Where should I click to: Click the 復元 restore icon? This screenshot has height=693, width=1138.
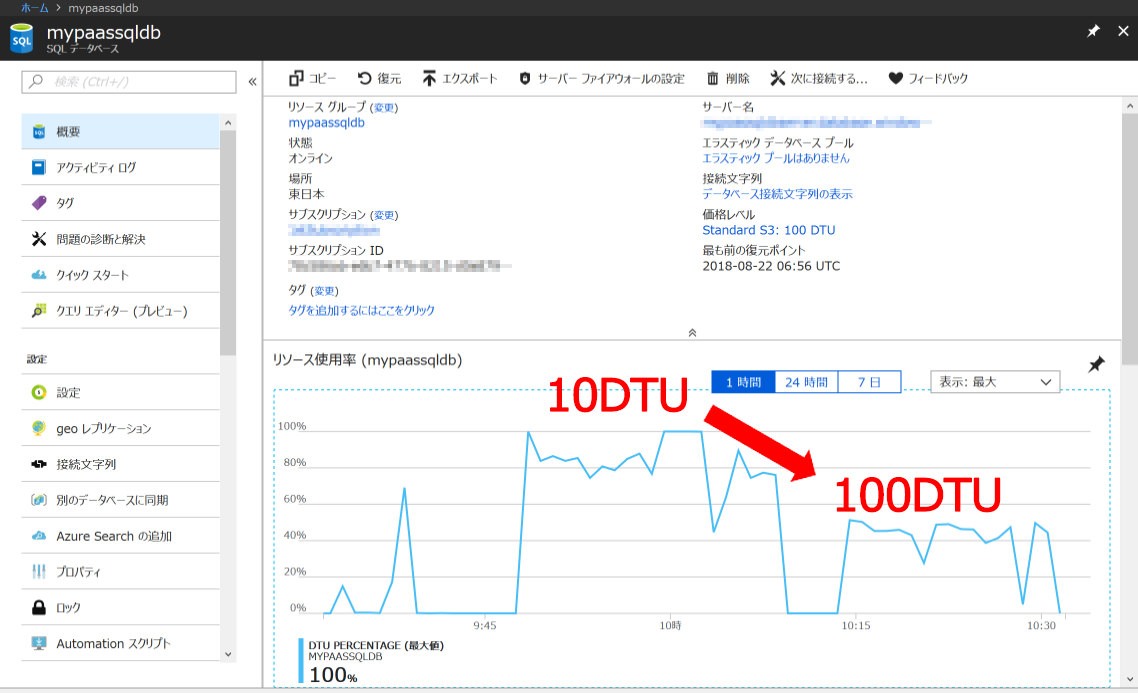(364, 78)
